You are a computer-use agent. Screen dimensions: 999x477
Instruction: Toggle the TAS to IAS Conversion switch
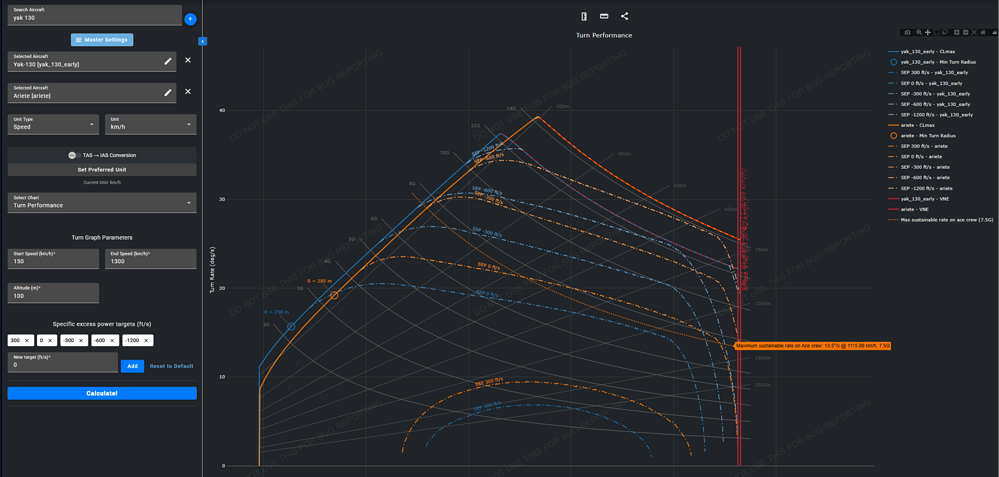[x=75, y=155]
